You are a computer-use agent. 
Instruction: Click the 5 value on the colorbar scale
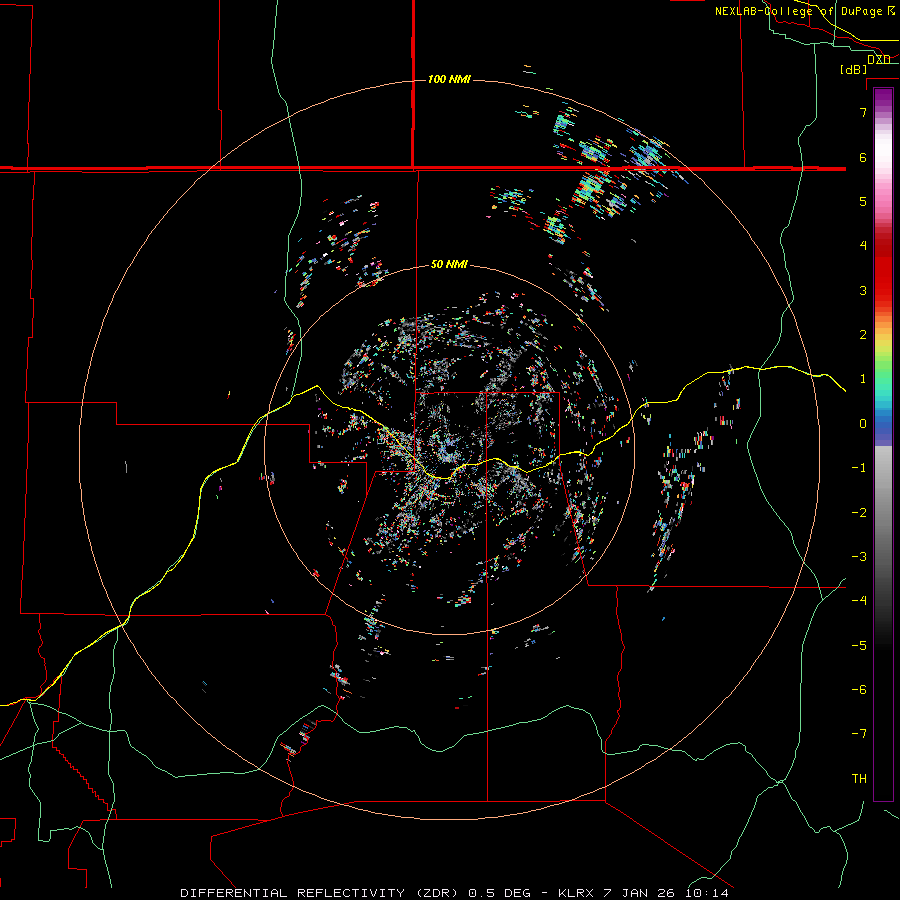(863, 201)
